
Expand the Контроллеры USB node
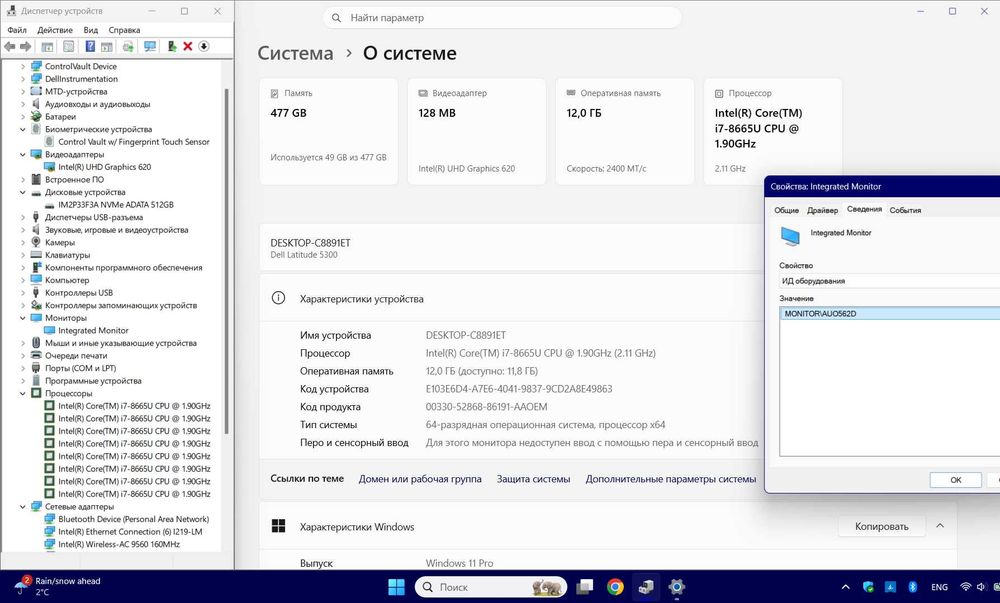(23, 293)
